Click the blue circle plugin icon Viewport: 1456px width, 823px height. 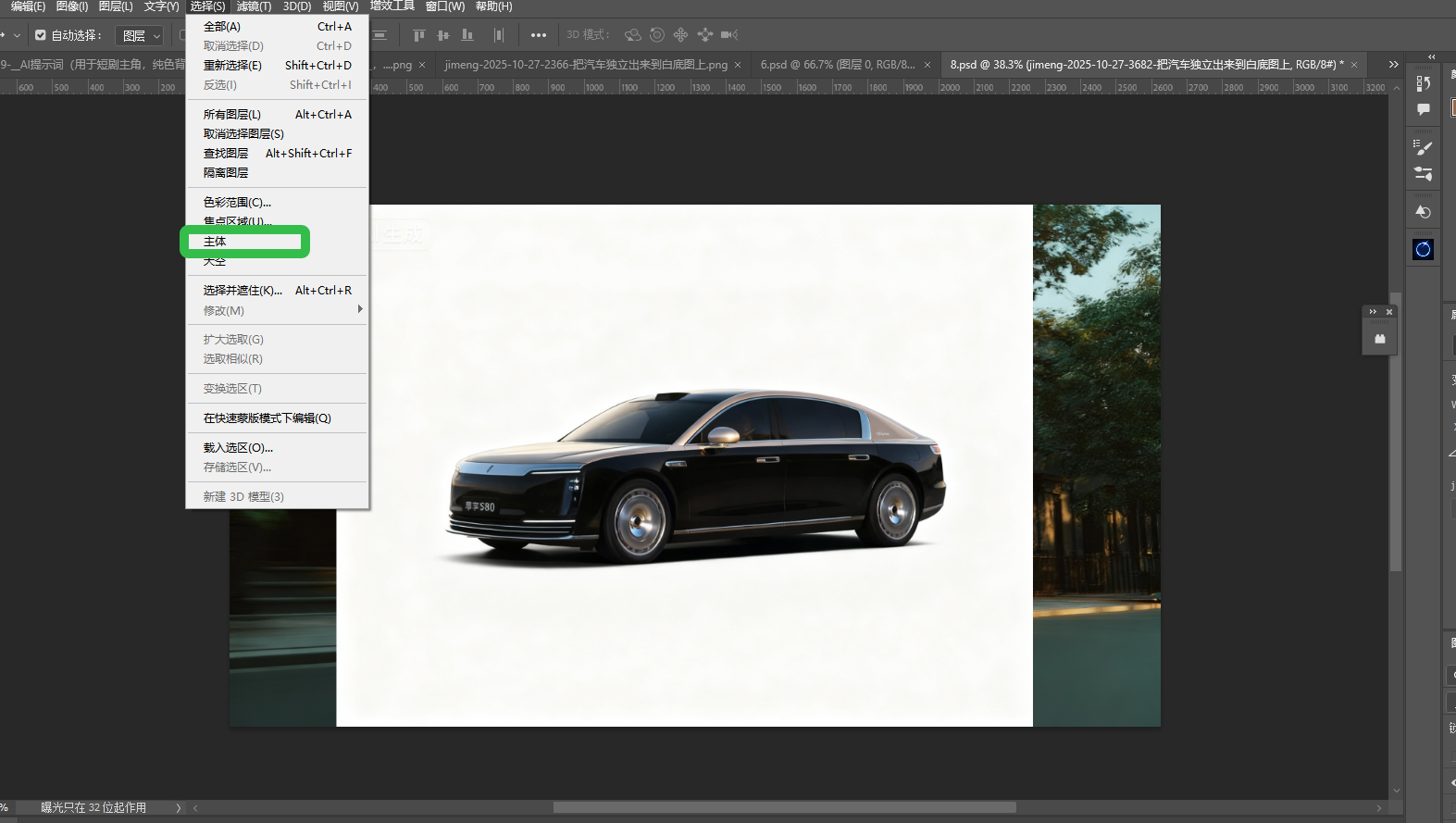[x=1423, y=249]
